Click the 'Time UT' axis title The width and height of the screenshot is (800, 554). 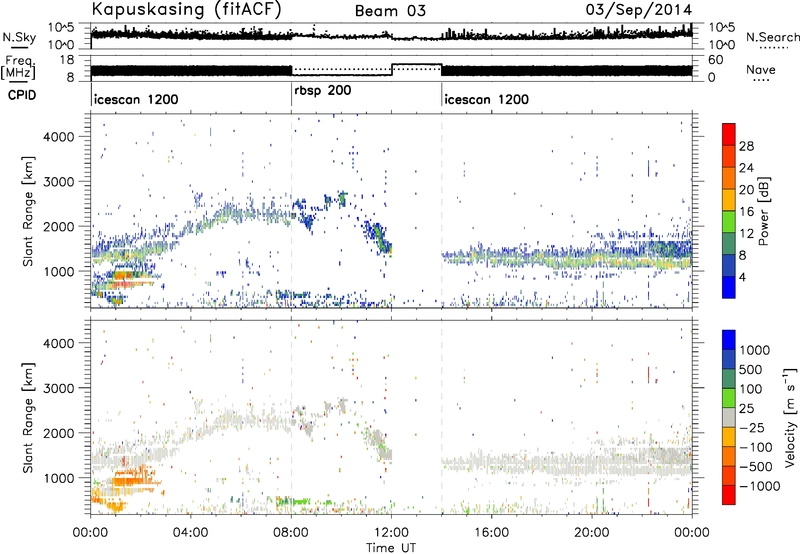(391, 548)
